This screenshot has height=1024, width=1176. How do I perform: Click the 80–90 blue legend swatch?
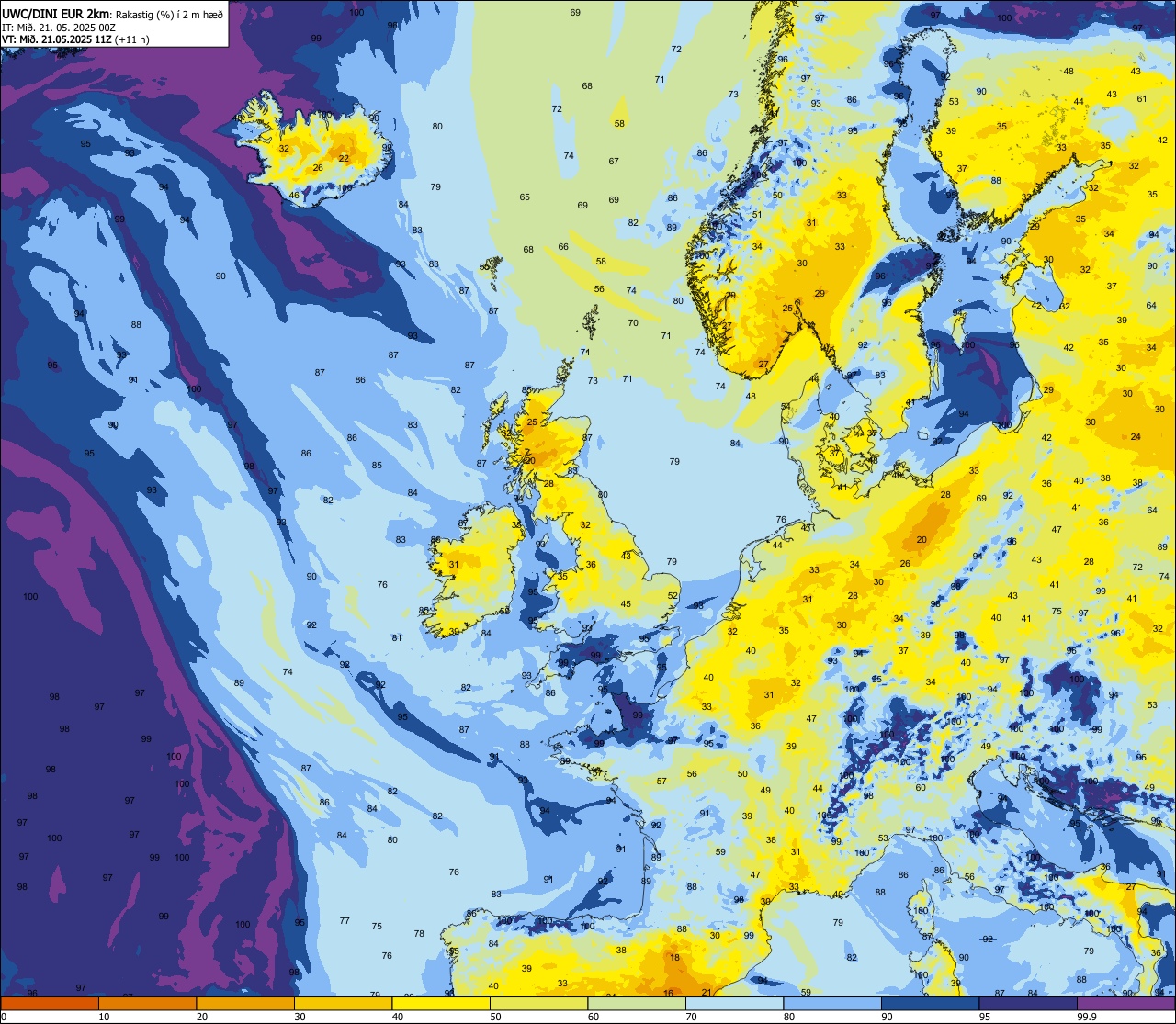(x=832, y=1003)
